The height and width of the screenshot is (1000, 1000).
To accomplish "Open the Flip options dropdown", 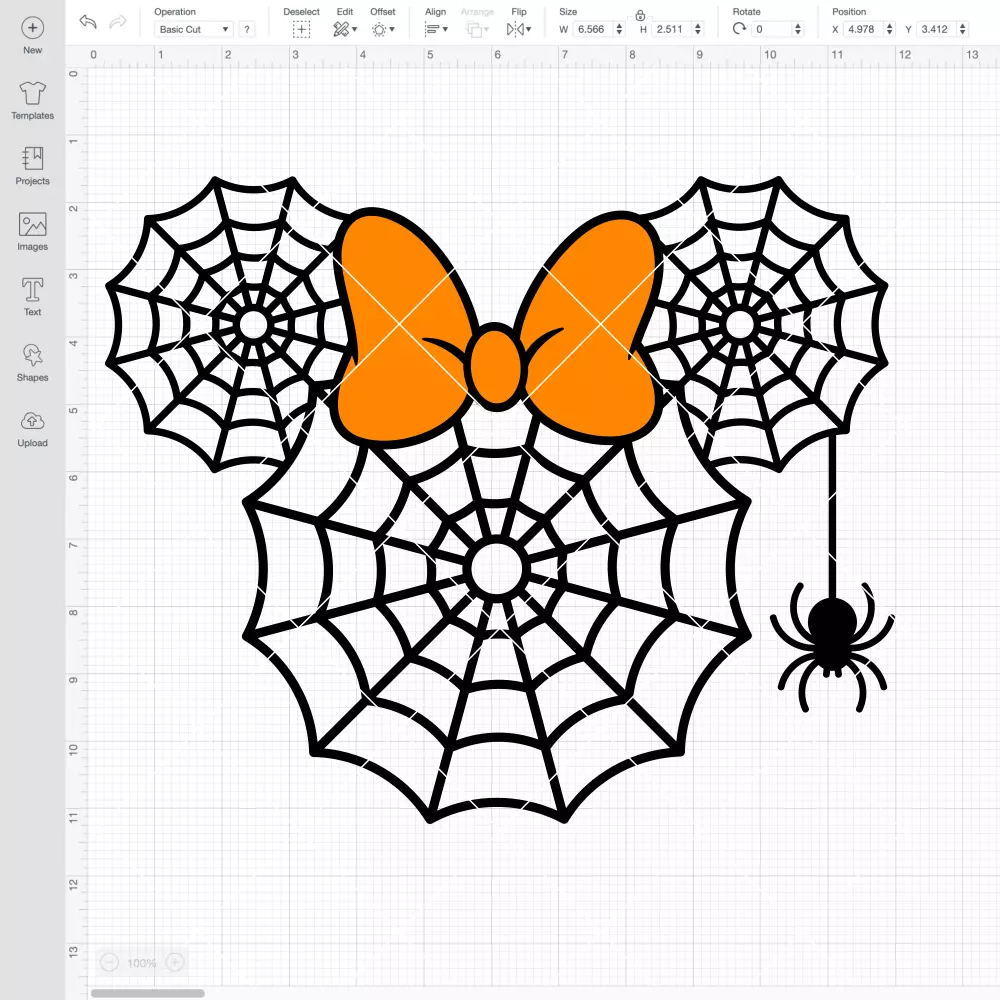I will (518, 29).
